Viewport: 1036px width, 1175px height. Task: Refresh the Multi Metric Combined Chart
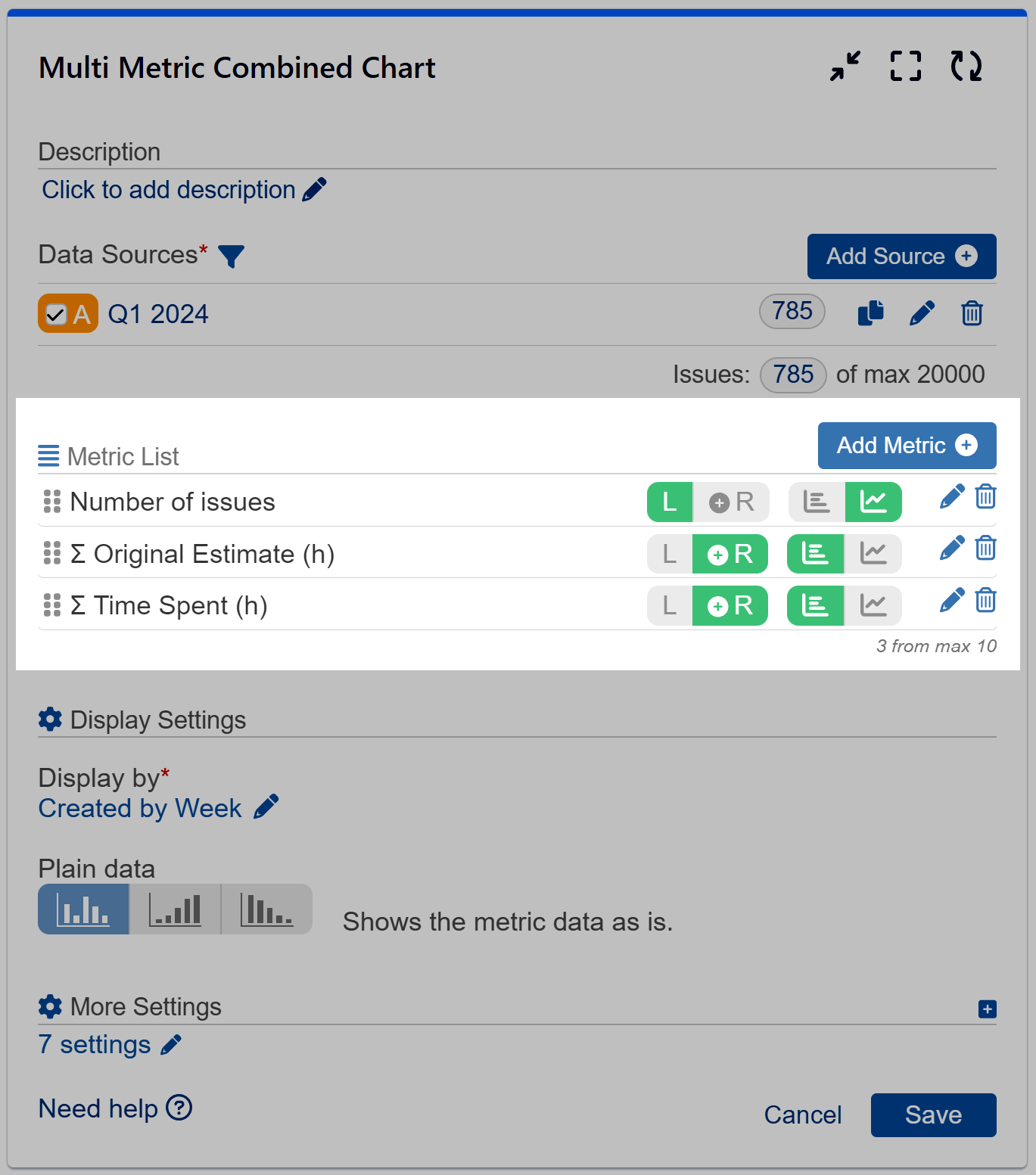tap(966, 67)
